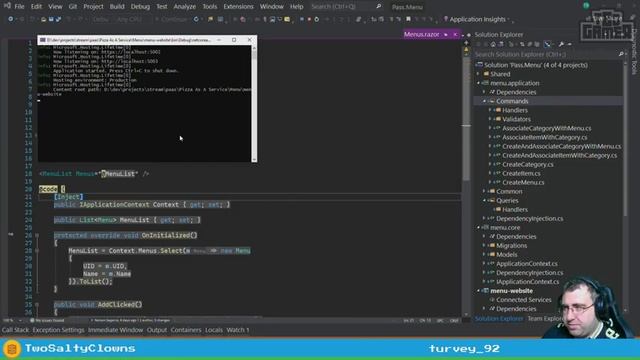Click the Solution Explorer Properties wrench icon

pos(561,44)
